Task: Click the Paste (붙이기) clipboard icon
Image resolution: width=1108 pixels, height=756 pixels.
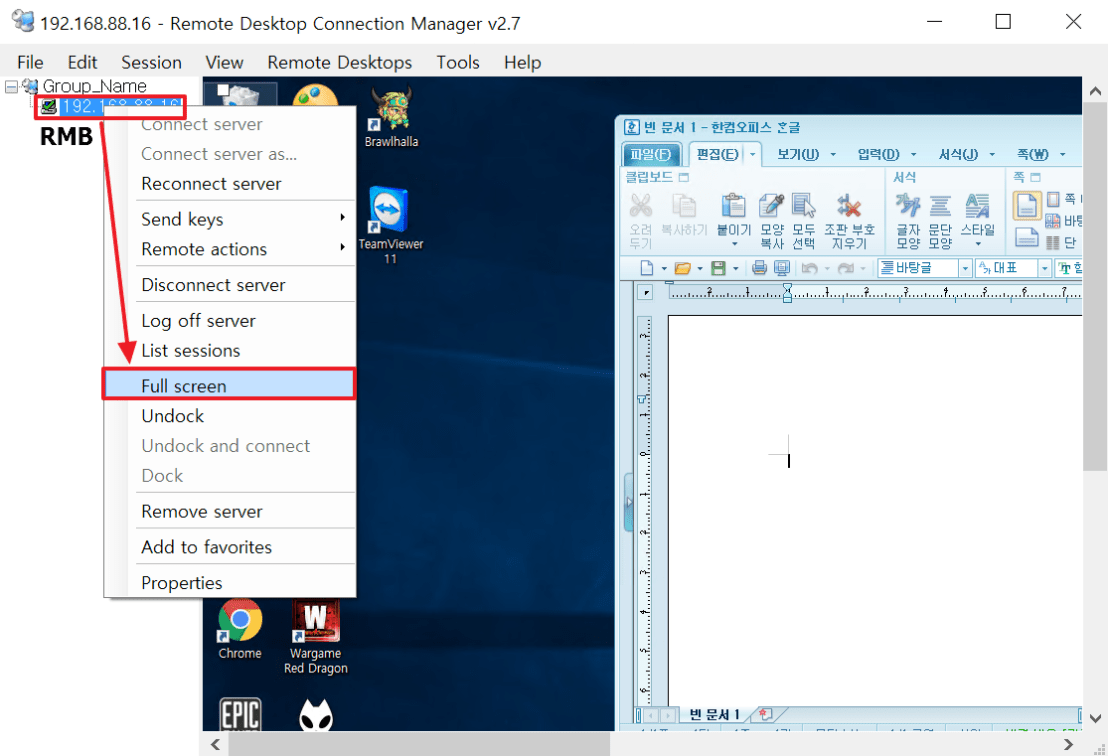Action: [x=733, y=207]
